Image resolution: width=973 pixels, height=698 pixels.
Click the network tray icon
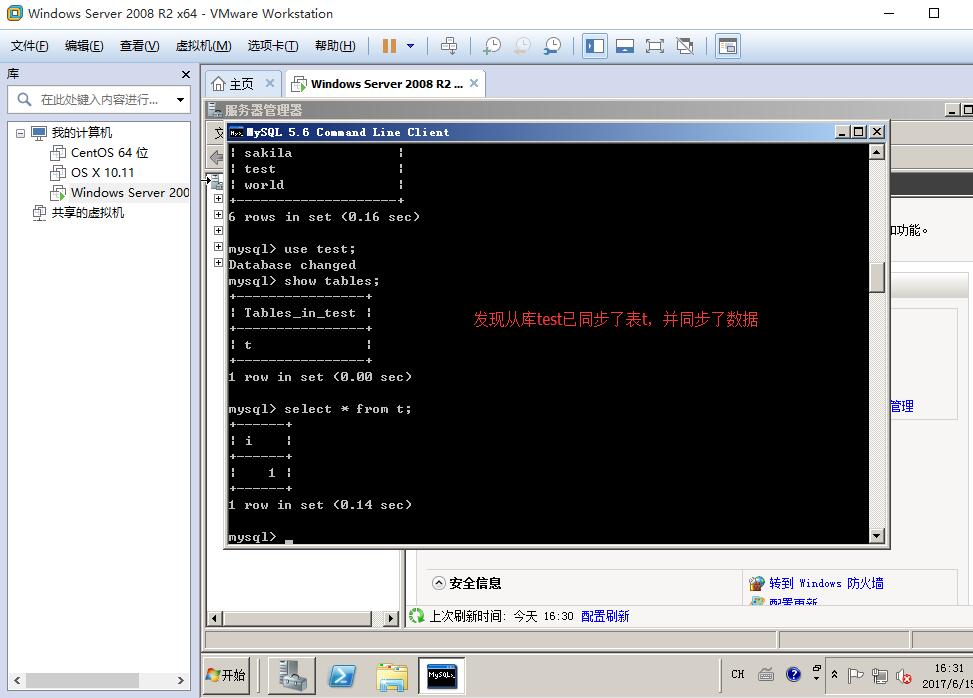click(x=879, y=675)
